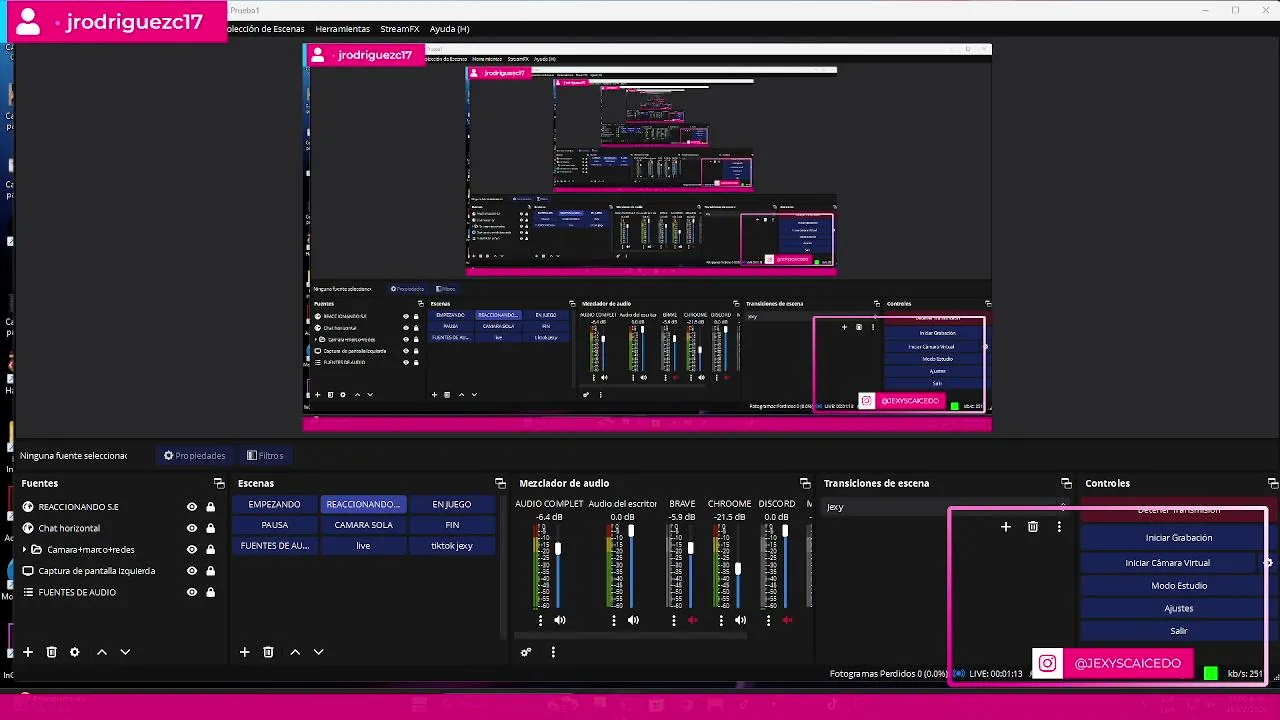
Task: Open source properties gear in Fuentes toolbar
Action: point(74,652)
